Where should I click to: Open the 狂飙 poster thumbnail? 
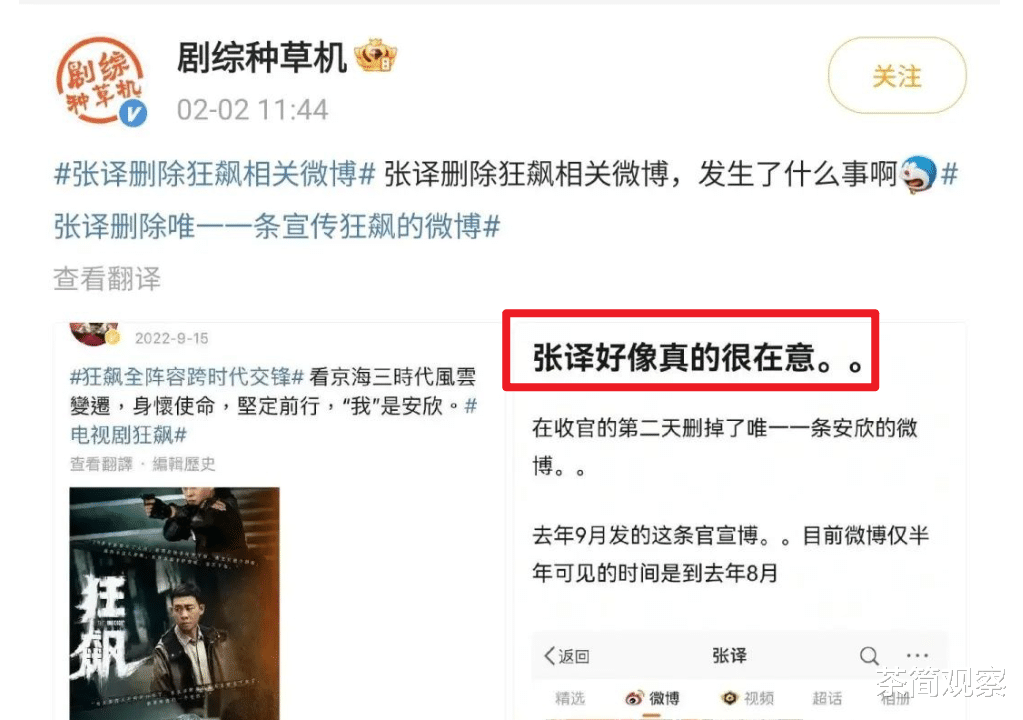tap(174, 603)
